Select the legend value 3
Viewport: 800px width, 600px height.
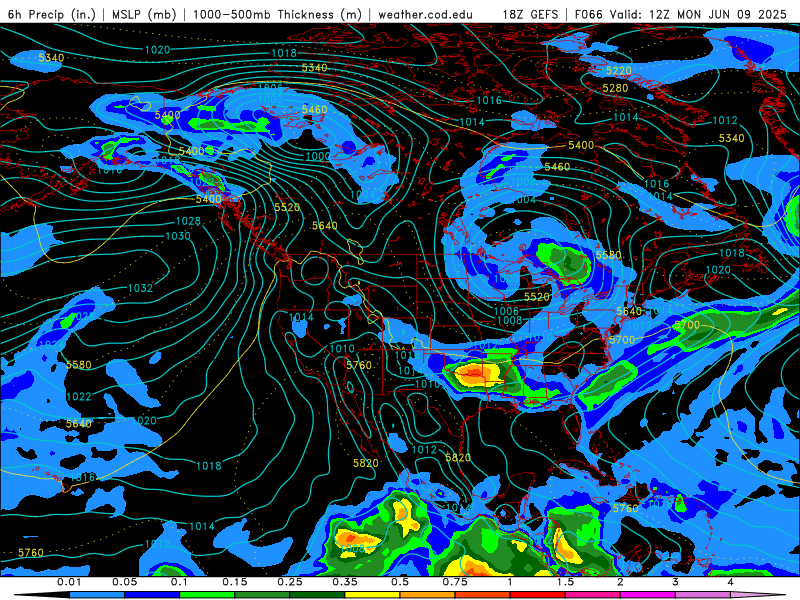click(675, 582)
